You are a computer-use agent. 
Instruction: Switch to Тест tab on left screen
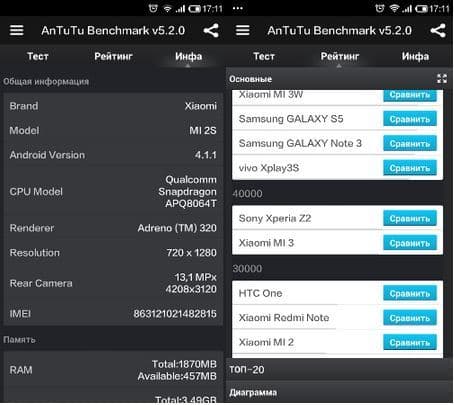click(38, 56)
